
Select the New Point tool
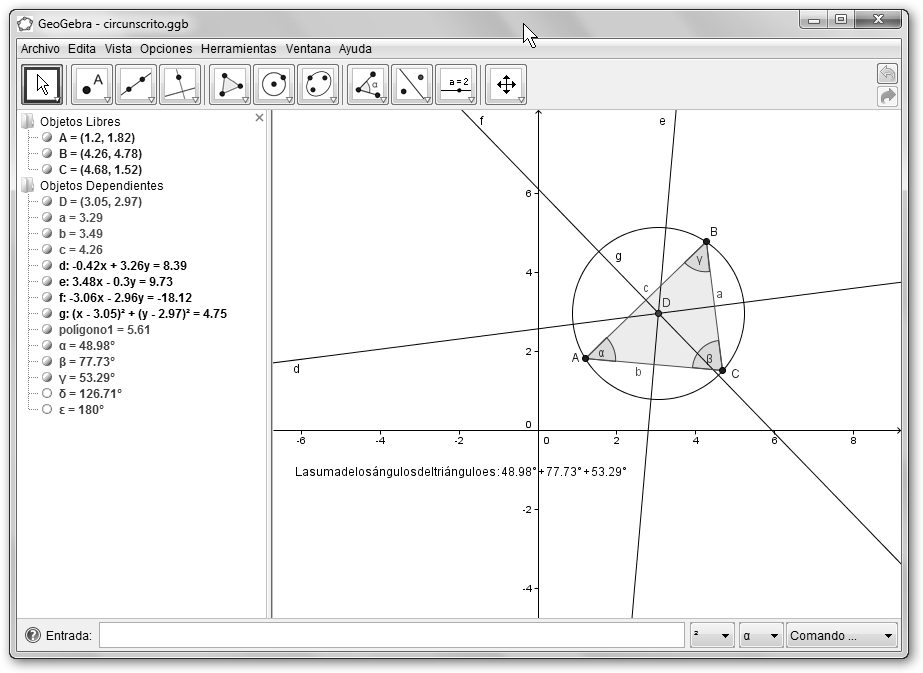(93, 85)
